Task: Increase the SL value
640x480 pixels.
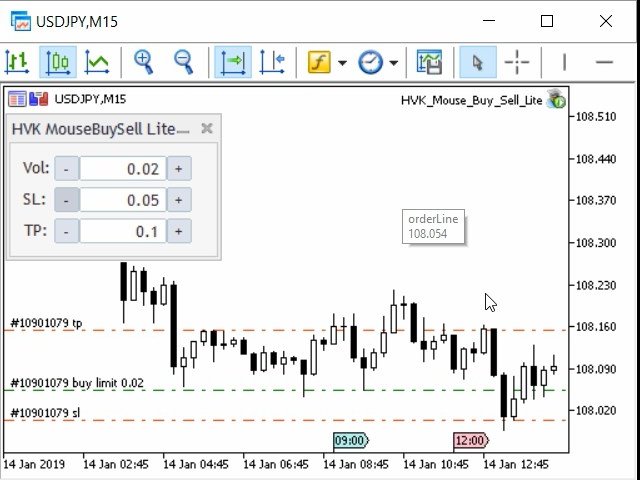Action: coord(179,200)
